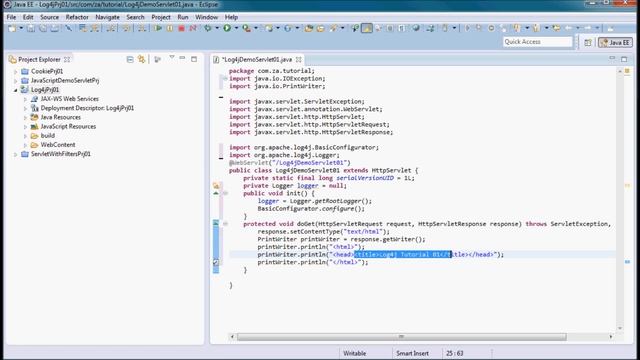This screenshot has height=360, width=640.
Task: Click the yellow Suspend debug icon
Action: pyautogui.click(x=170, y=28)
